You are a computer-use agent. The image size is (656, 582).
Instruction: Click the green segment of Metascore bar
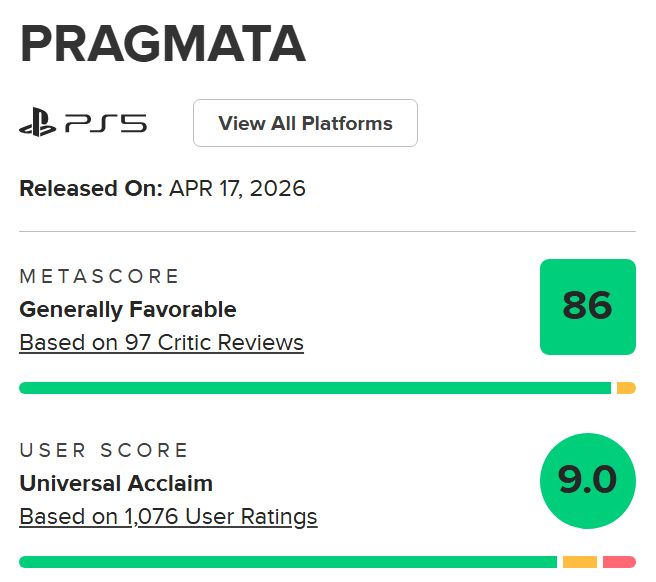[x=314, y=388]
